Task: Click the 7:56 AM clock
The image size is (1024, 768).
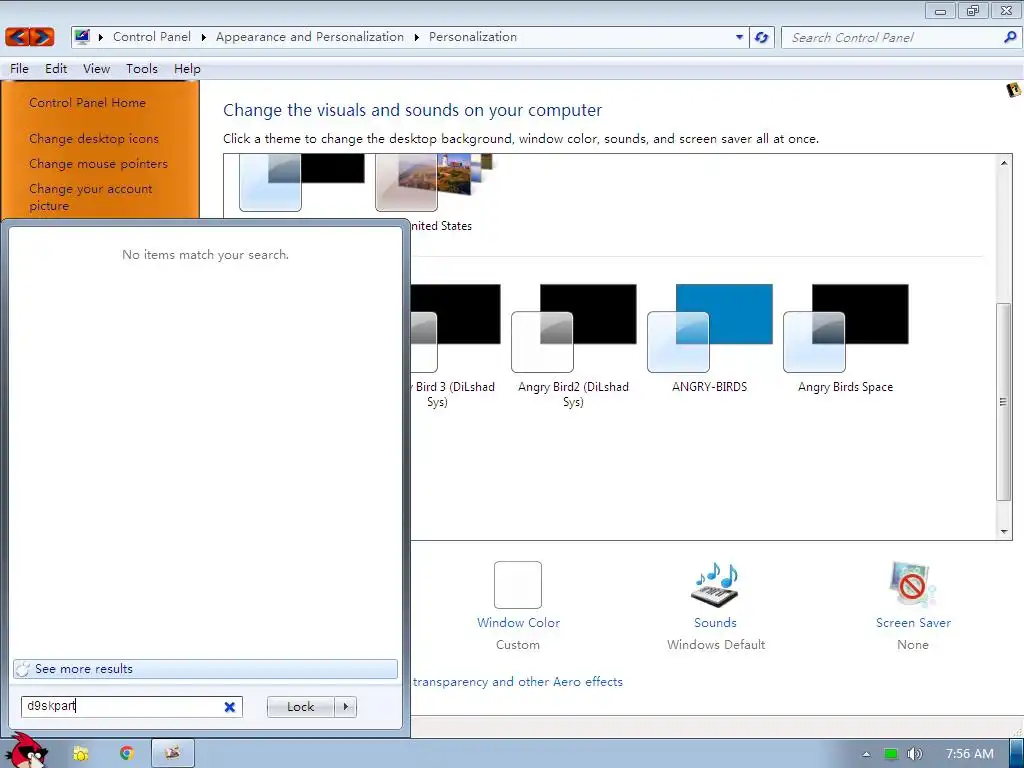Action: pos(970,754)
